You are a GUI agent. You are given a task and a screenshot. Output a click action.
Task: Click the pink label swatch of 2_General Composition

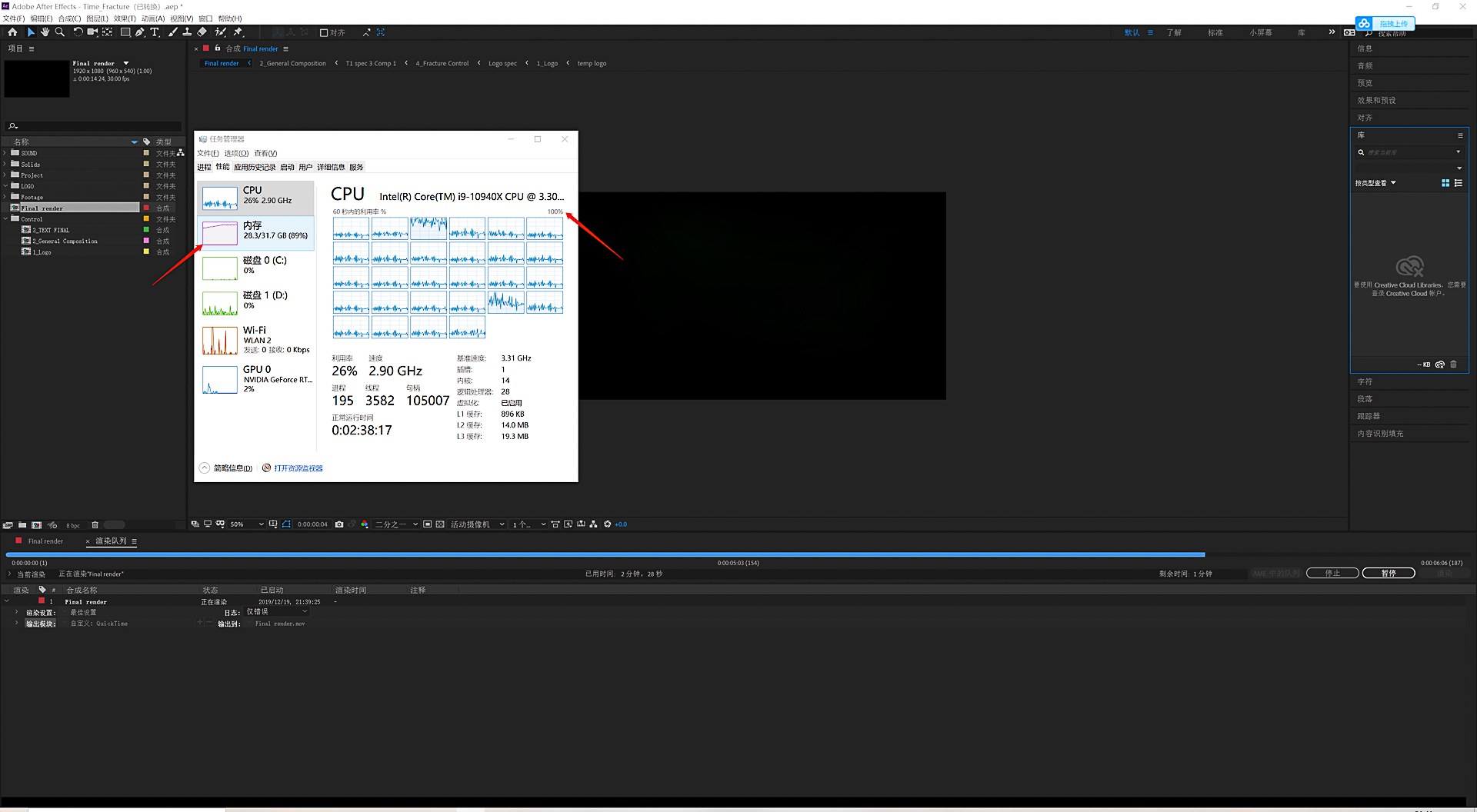coord(146,241)
